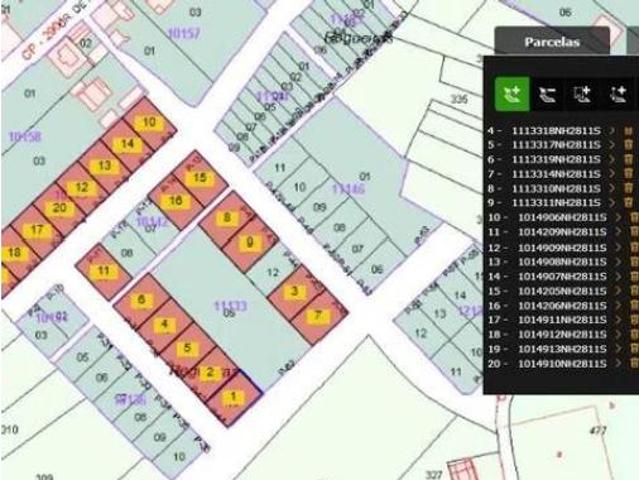
Task: Click block label 10157 on the map
Action: (184, 33)
